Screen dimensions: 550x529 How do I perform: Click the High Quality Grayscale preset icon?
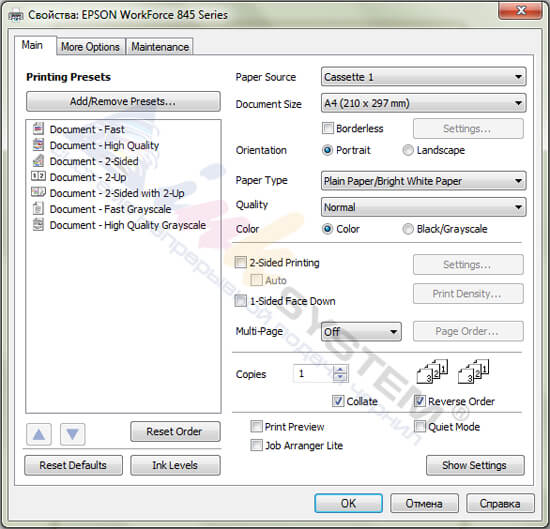click(38, 225)
